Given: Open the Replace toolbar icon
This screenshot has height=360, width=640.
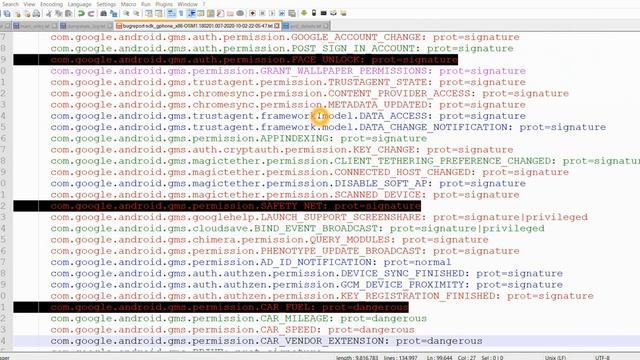Looking at the screenshot, I should point(114,13).
